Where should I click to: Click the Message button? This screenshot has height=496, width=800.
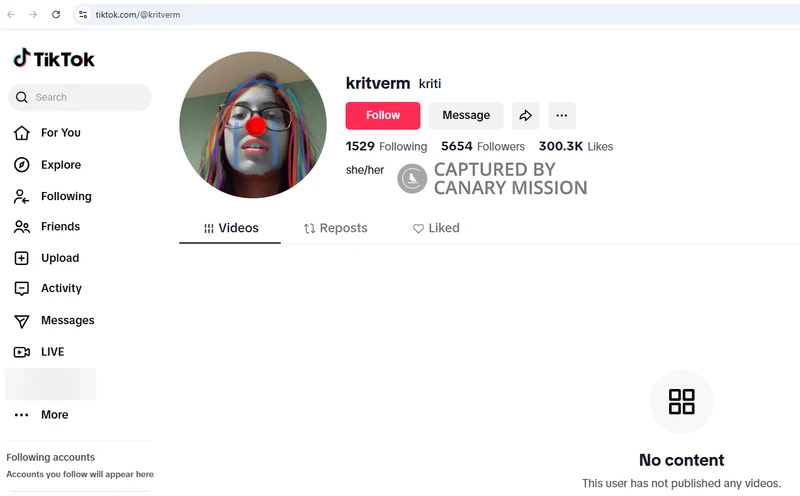tap(466, 116)
